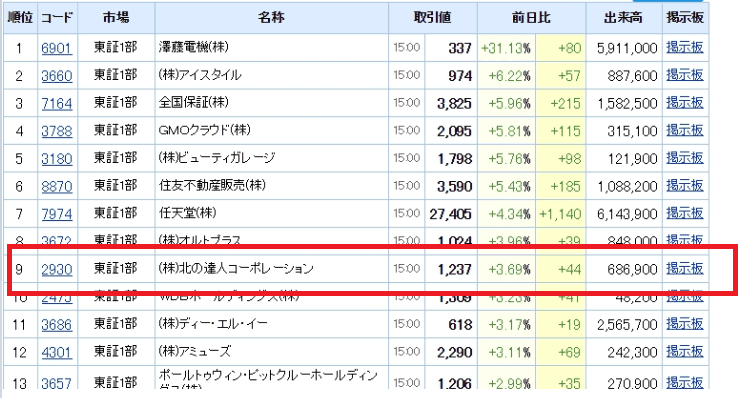
Task: Click stock code 7164 link
Action: (57, 103)
